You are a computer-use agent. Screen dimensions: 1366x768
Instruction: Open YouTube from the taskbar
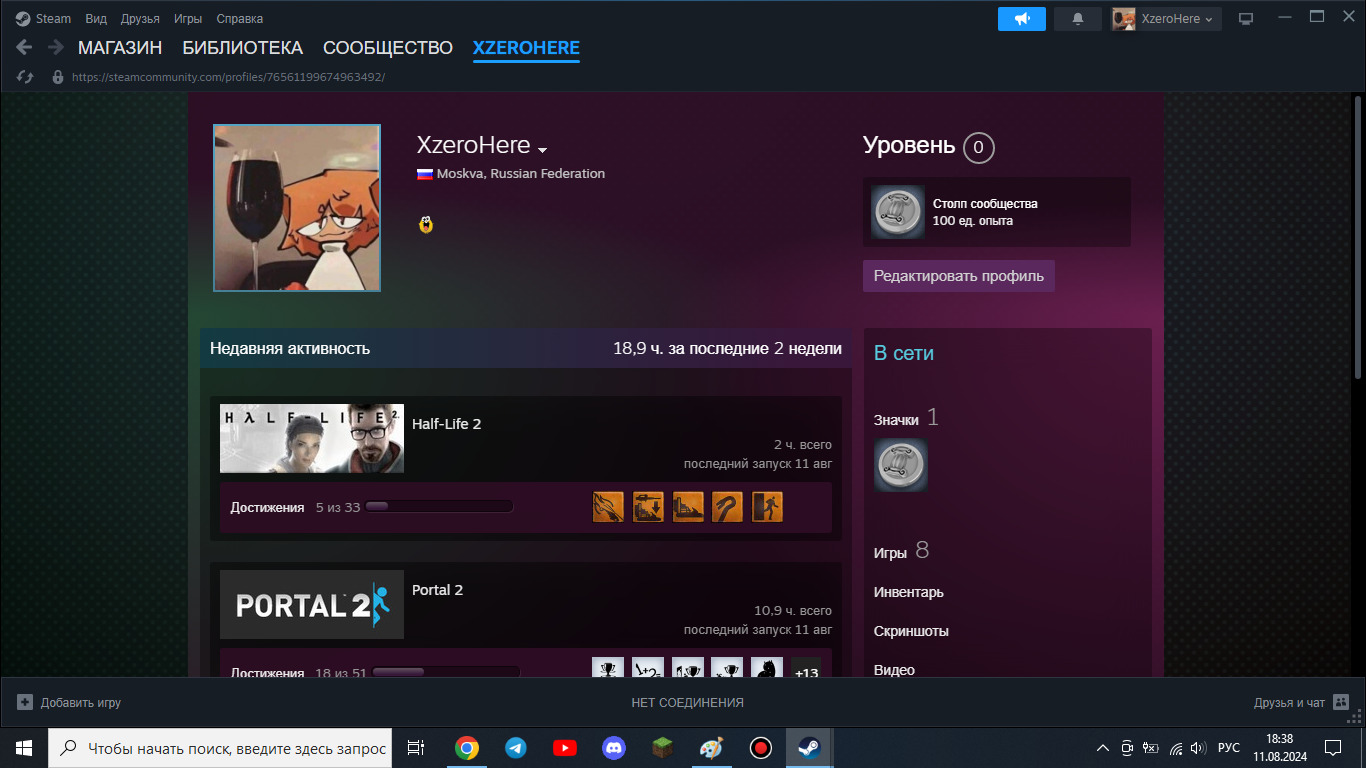click(x=565, y=748)
